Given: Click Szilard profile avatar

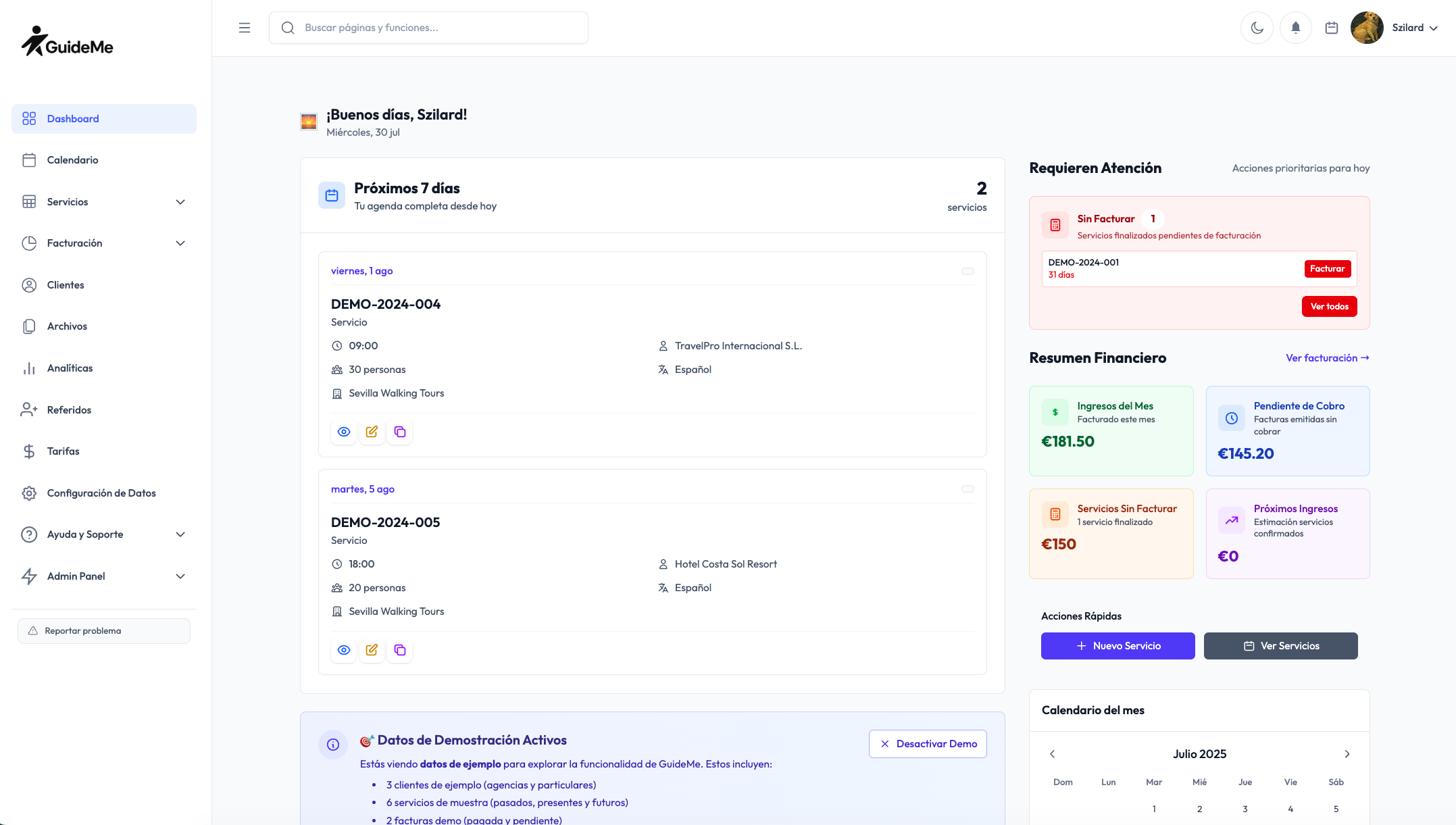Looking at the screenshot, I should [x=1366, y=28].
